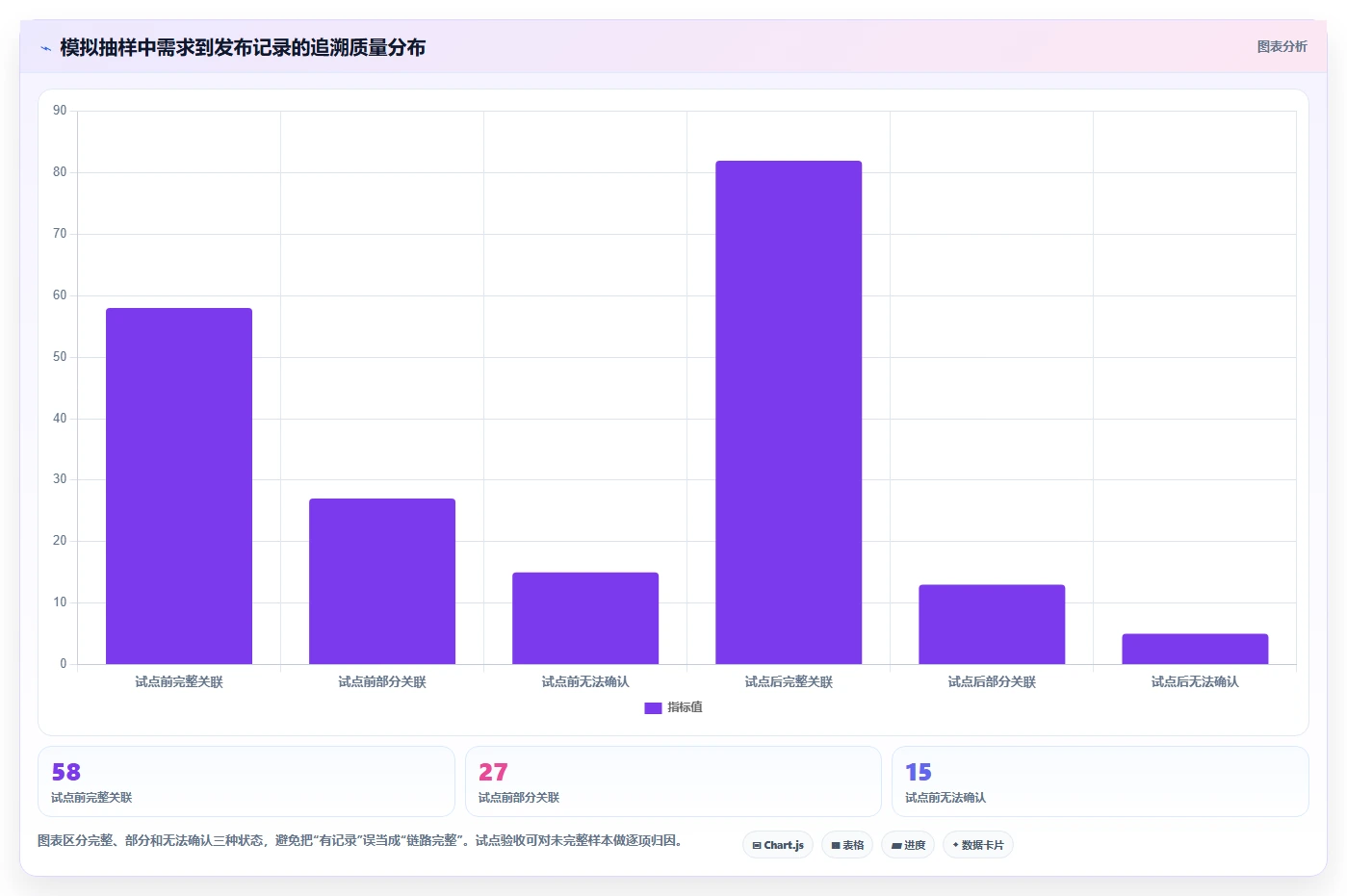Click the y-axis value 90
This screenshot has height=896, width=1347.
60,111
